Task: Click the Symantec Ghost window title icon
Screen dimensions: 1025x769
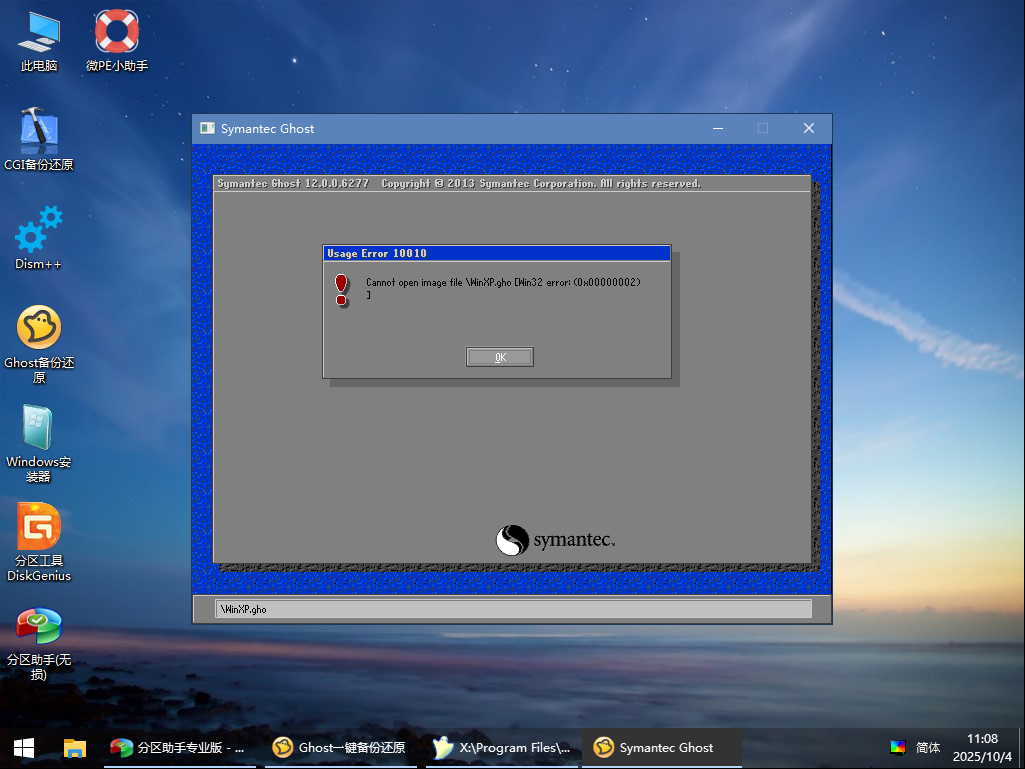Action: pyautogui.click(x=207, y=128)
